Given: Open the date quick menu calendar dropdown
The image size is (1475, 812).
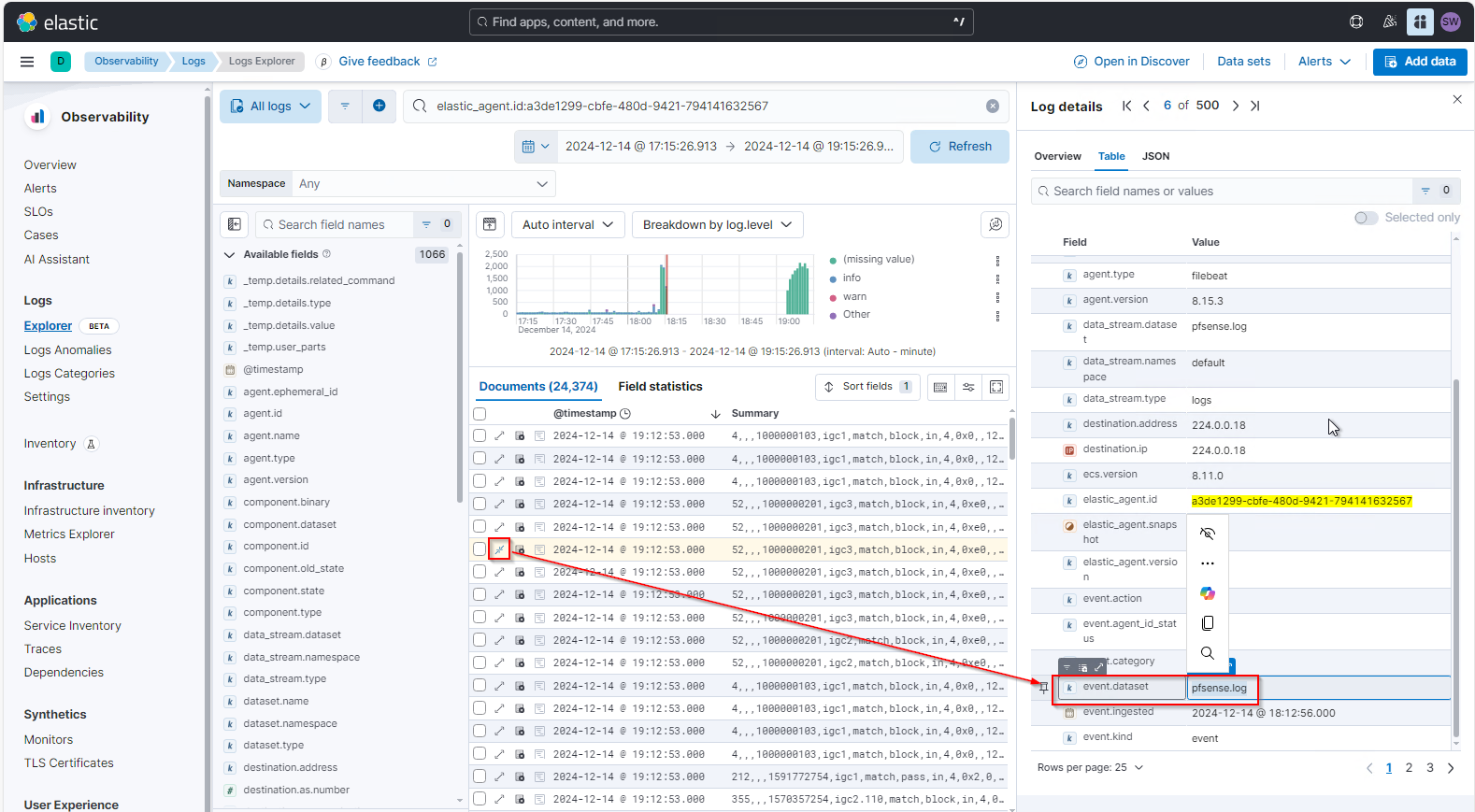Looking at the screenshot, I should [536, 147].
